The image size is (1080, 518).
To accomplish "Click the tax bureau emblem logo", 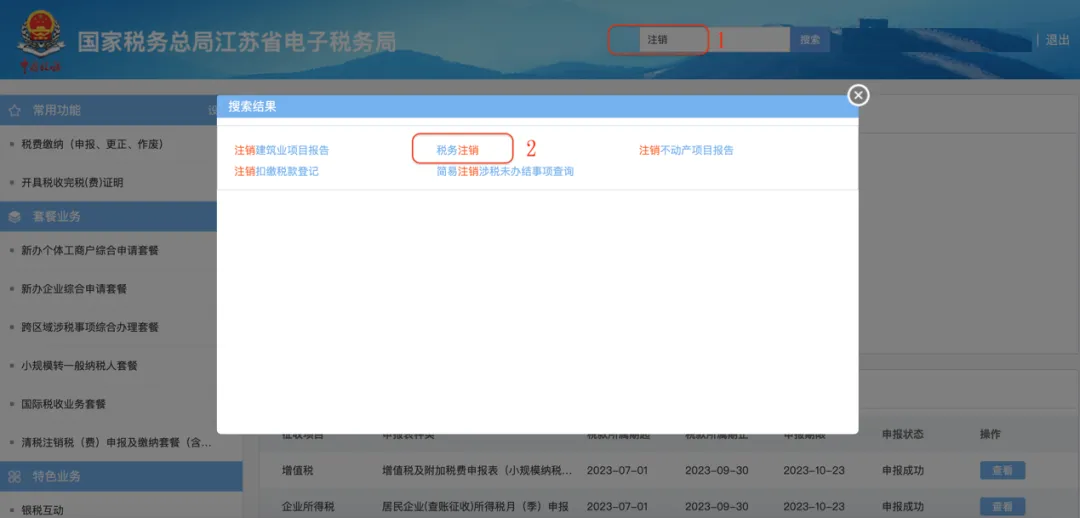I will pos(41,41).
